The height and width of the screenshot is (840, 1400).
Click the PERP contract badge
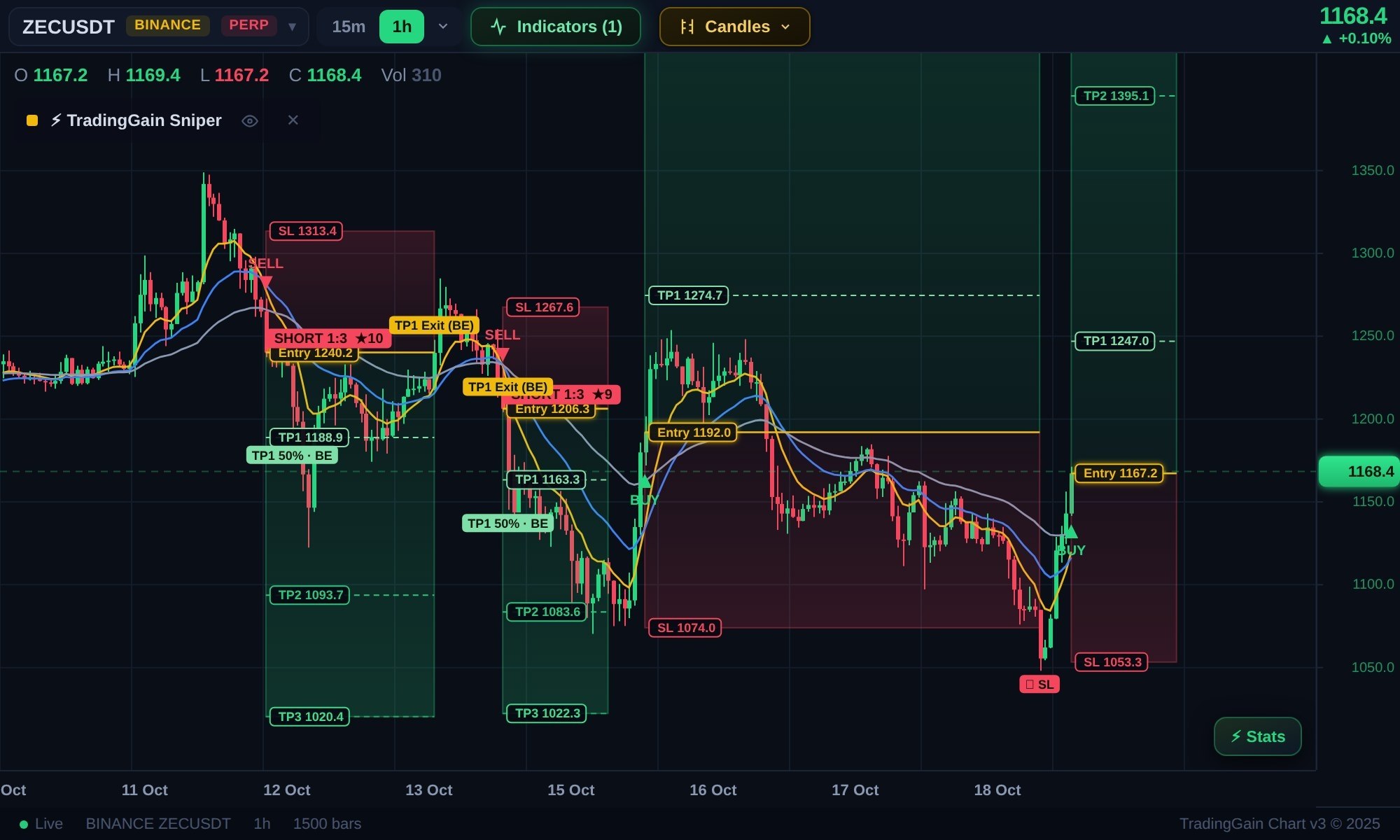click(x=248, y=25)
